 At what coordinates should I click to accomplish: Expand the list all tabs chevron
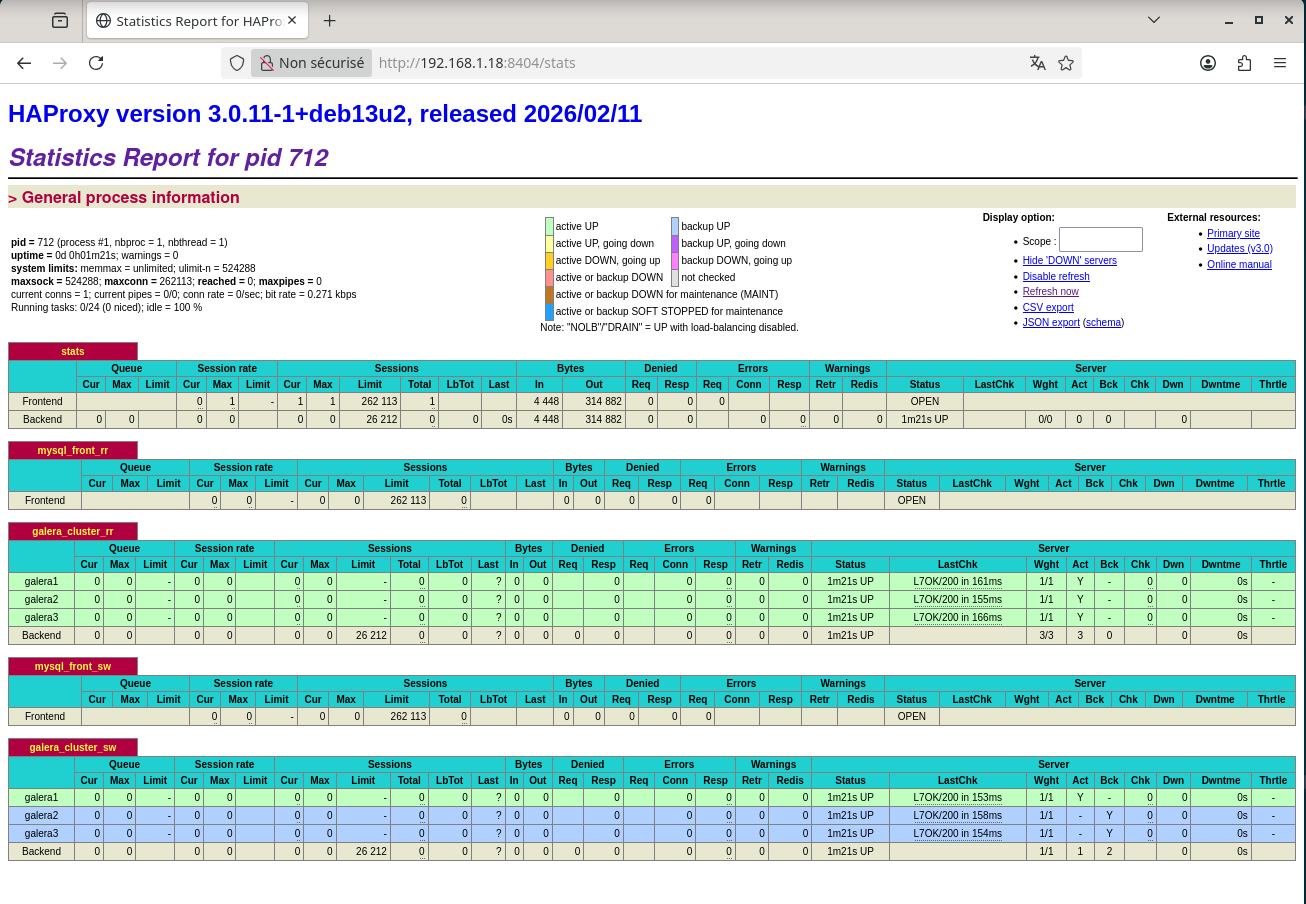click(1154, 20)
